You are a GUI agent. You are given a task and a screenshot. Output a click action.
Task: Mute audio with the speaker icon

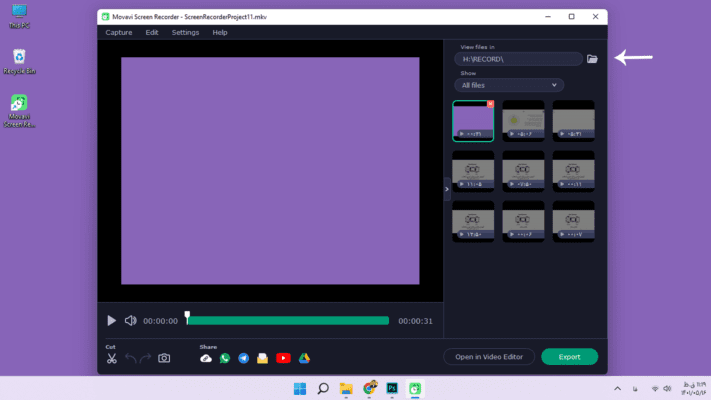(x=130, y=321)
